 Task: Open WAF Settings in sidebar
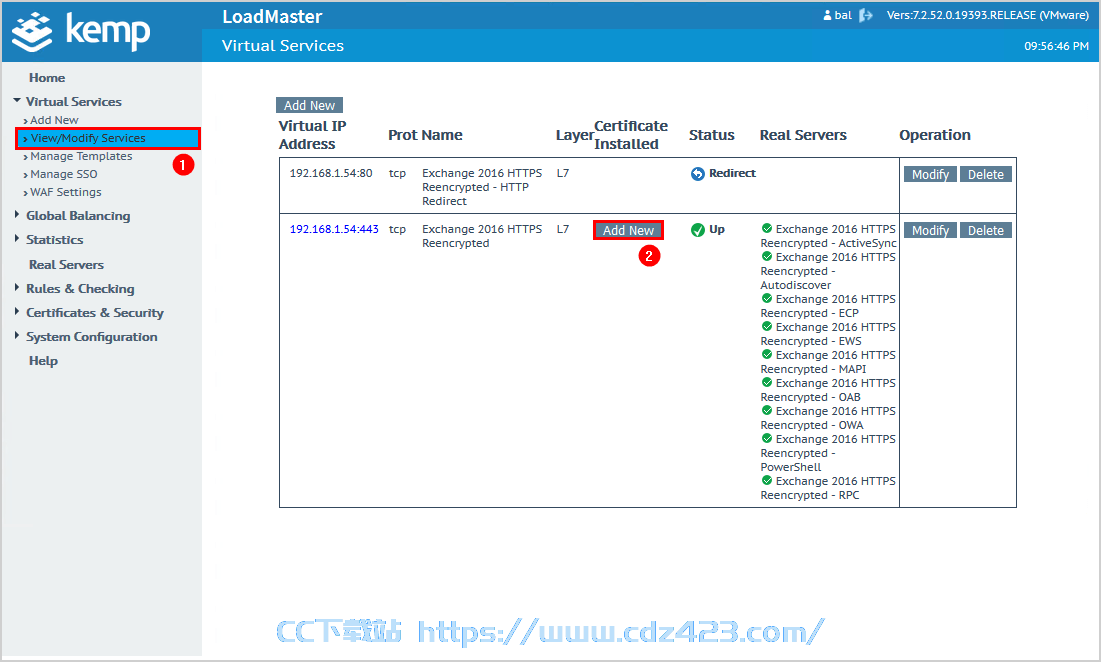pyautogui.click(x=65, y=192)
